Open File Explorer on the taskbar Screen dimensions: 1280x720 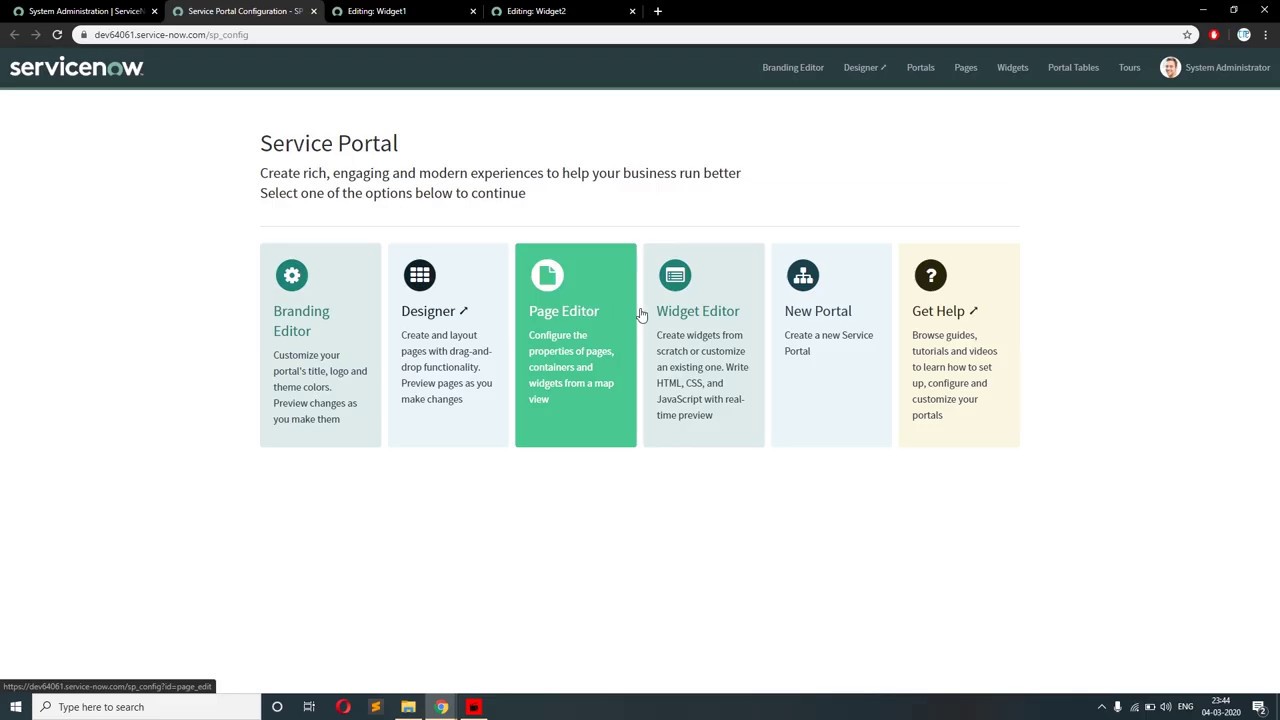click(408, 707)
